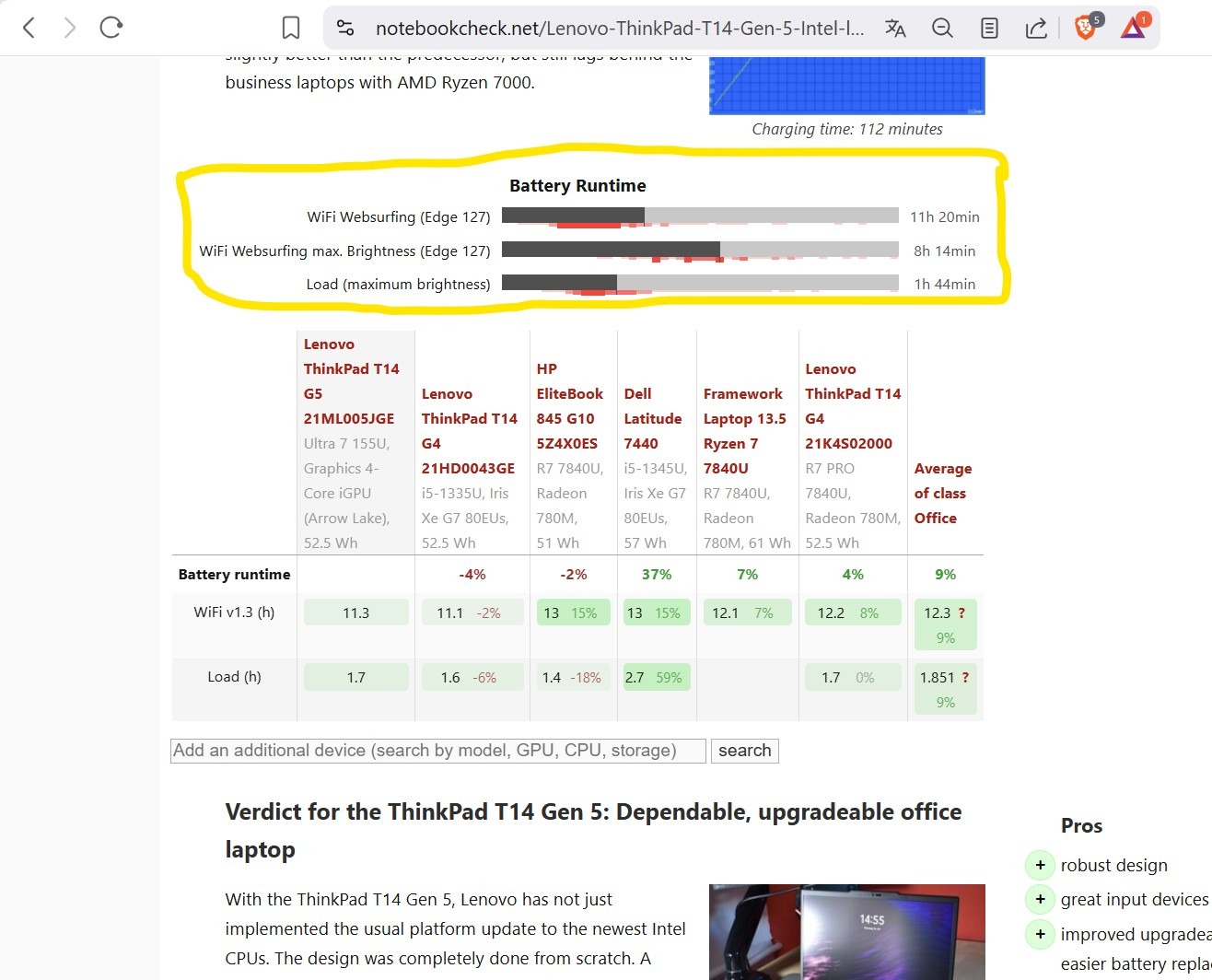Go forward to next page

pyautogui.click(x=70, y=28)
